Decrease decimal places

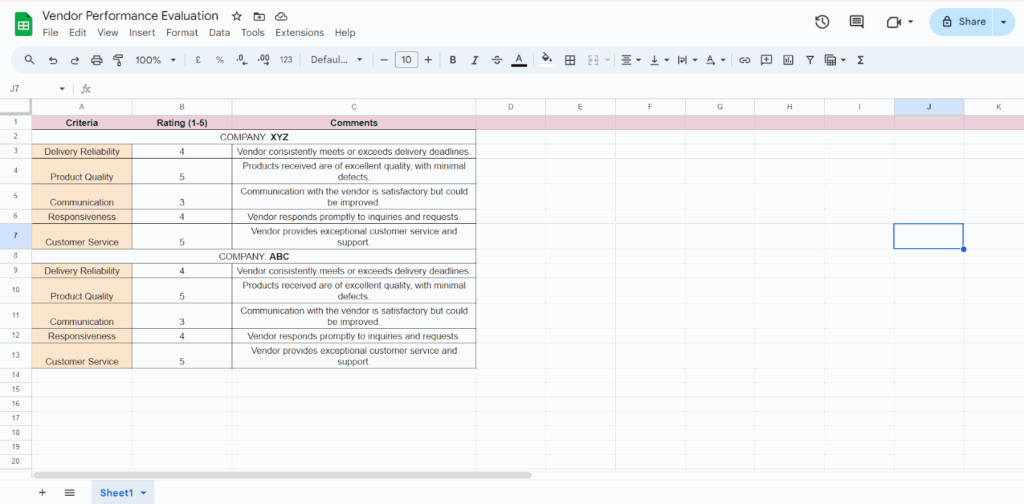(242, 60)
